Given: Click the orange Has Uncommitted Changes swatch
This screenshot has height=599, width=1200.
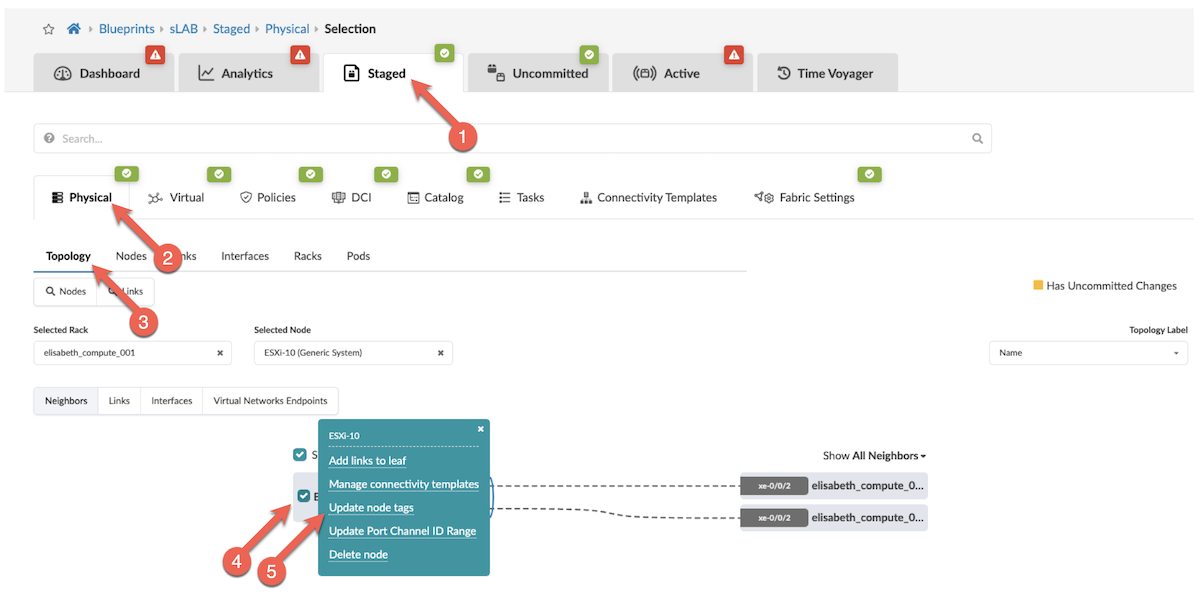Looking at the screenshot, I should tap(1038, 286).
